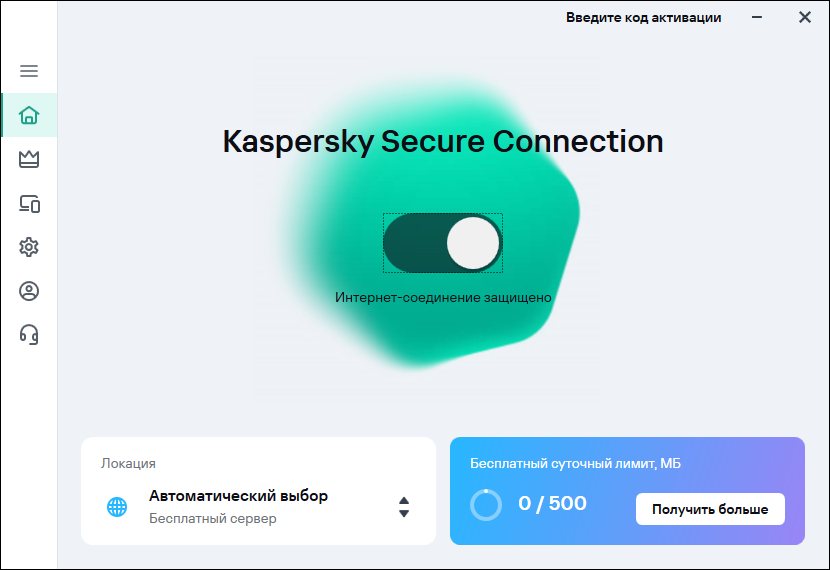Click the Бесплатный суточный лимит heading
Image resolution: width=830 pixels, height=570 pixels.
point(575,463)
